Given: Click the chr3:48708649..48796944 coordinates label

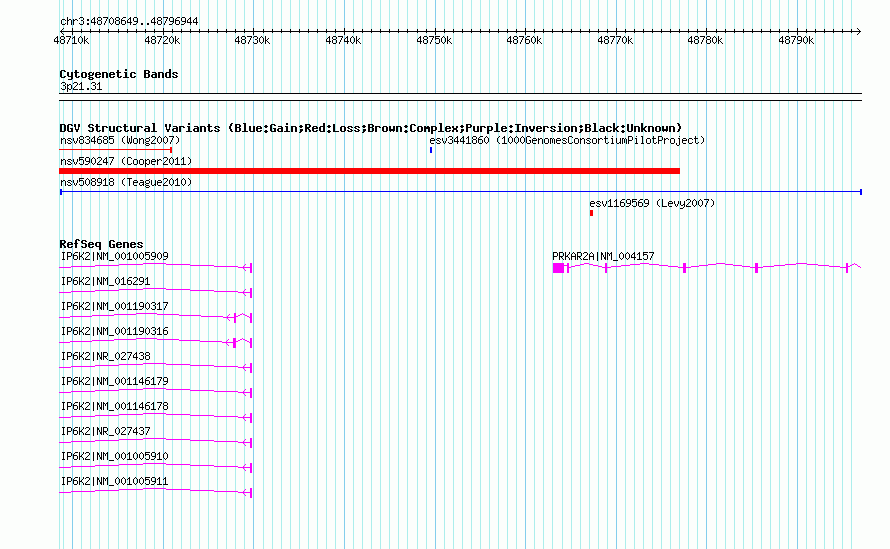Looking at the screenshot, I should [129, 21].
